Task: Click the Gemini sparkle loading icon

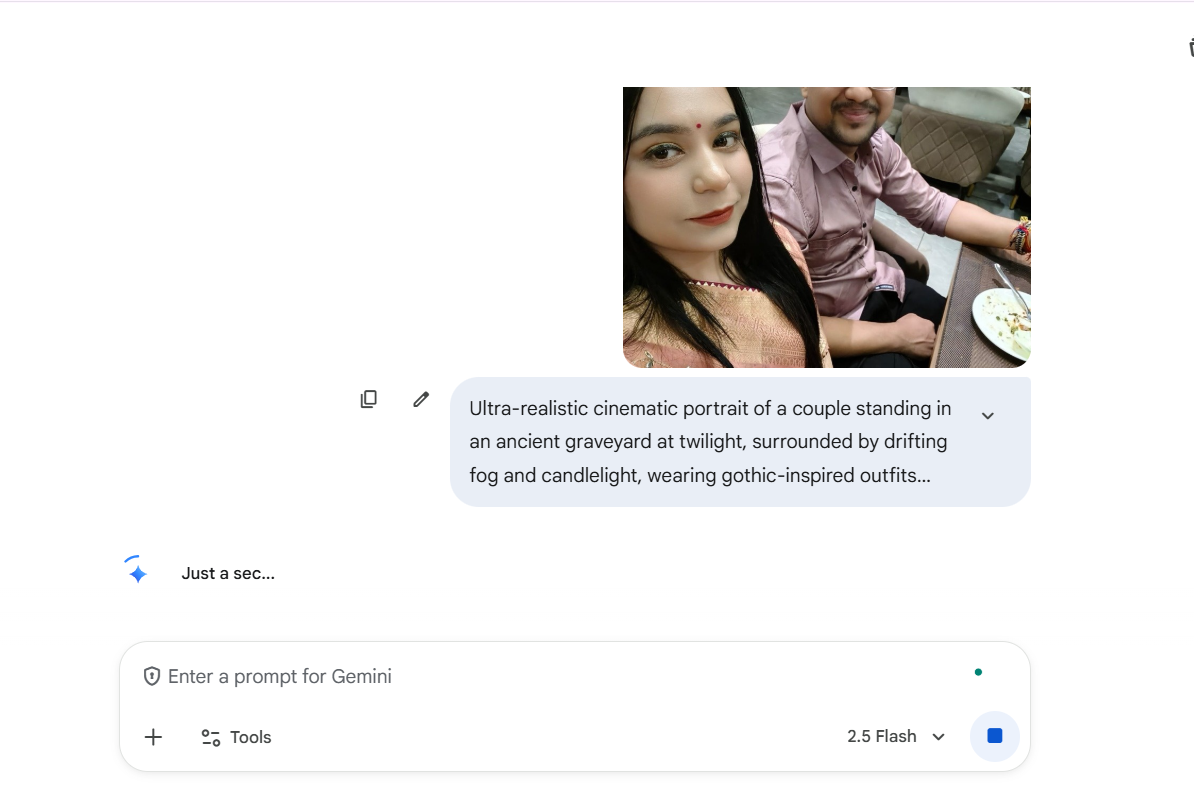Action: 137,572
